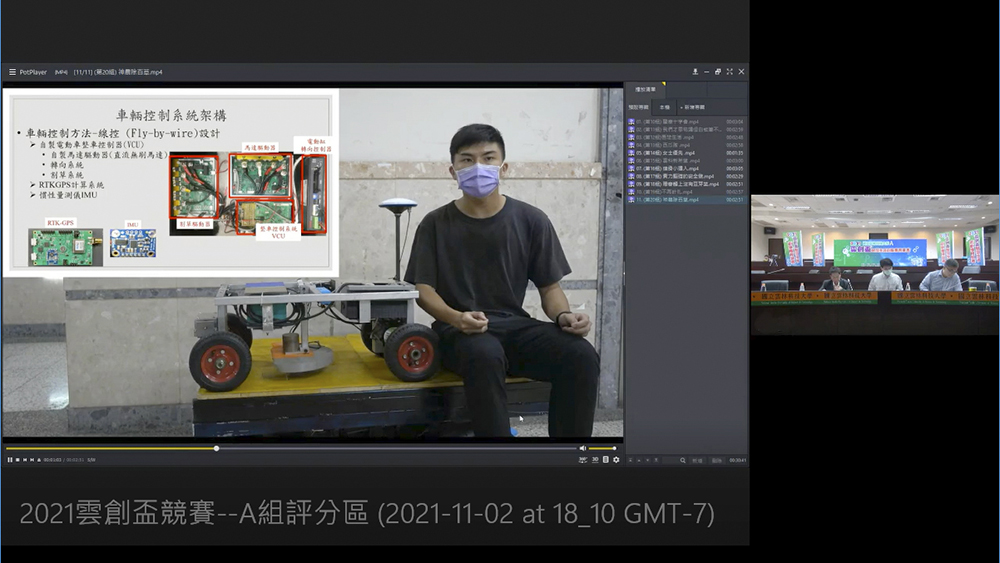Click the playlist search icon
Screen dimensions: 1000x563
click(682, 460)
